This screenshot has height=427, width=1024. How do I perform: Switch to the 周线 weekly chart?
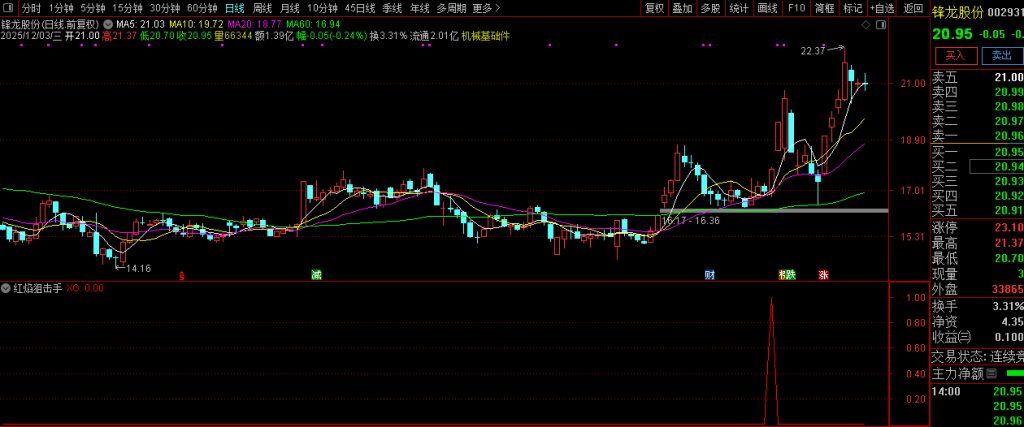pyautogui.click(x=263, y=8)
